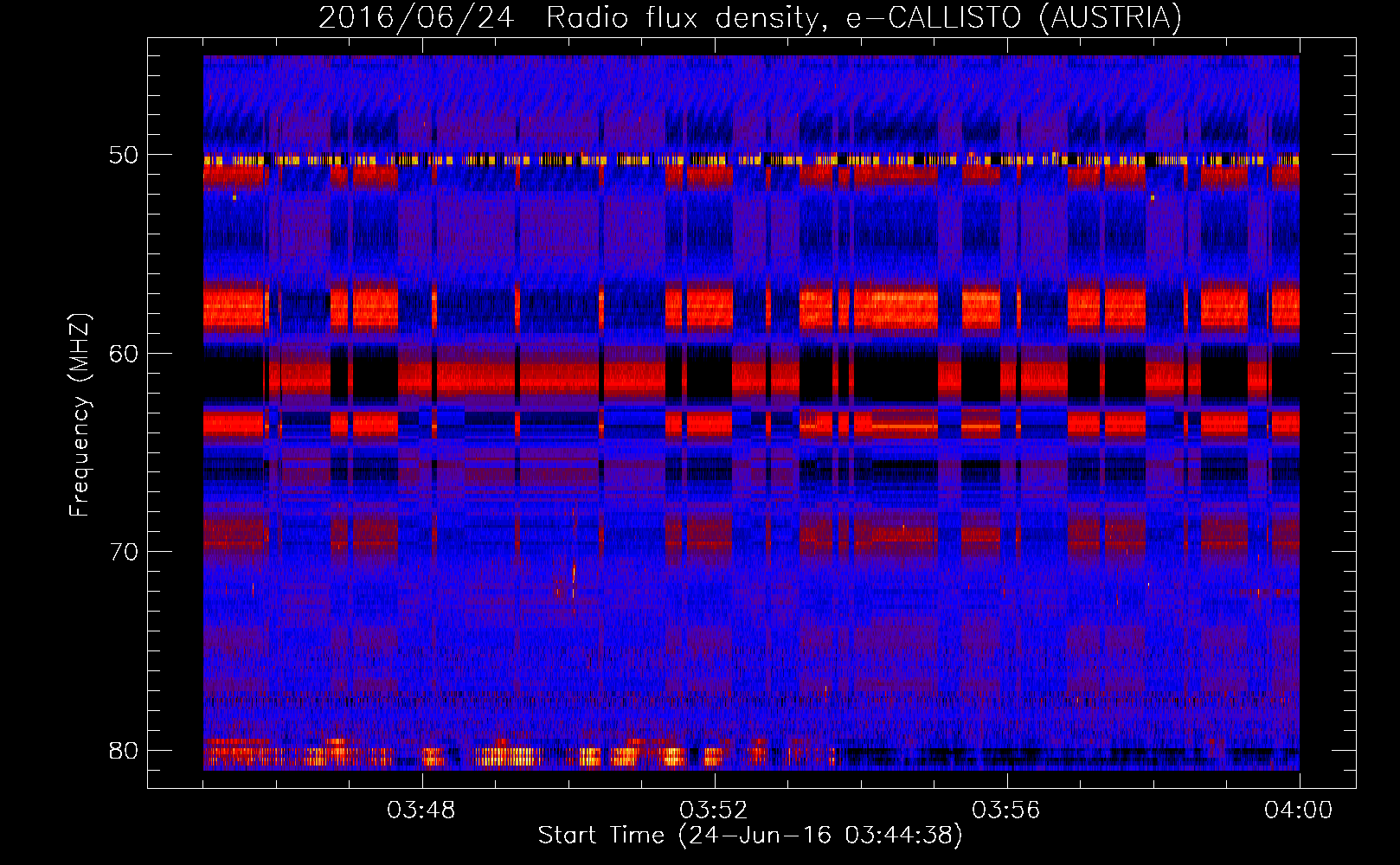
Task: Click the time tick label 03:48
Action: click(421, 811)
